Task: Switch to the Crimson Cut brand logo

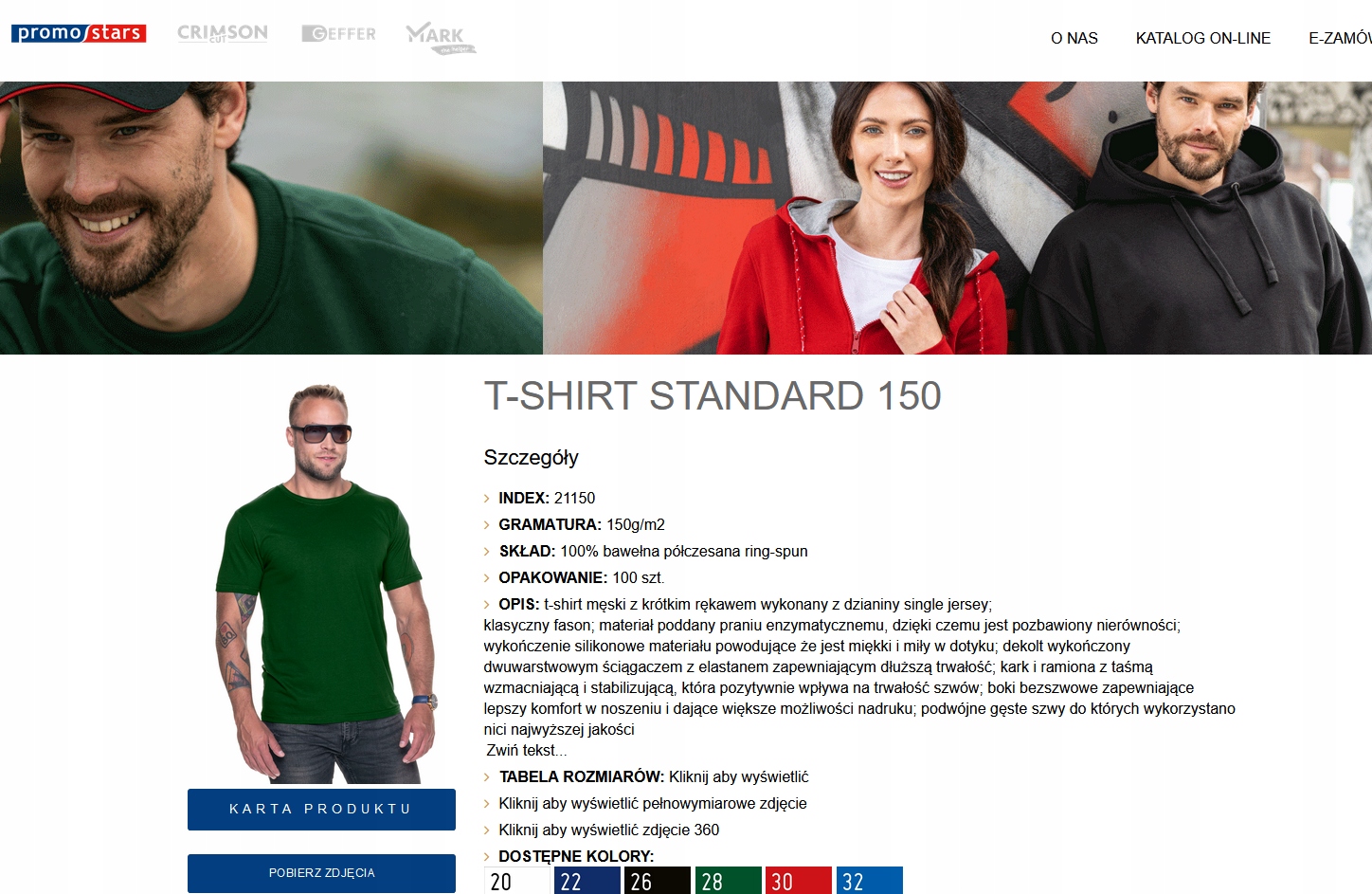Action: tap(223, 33)
